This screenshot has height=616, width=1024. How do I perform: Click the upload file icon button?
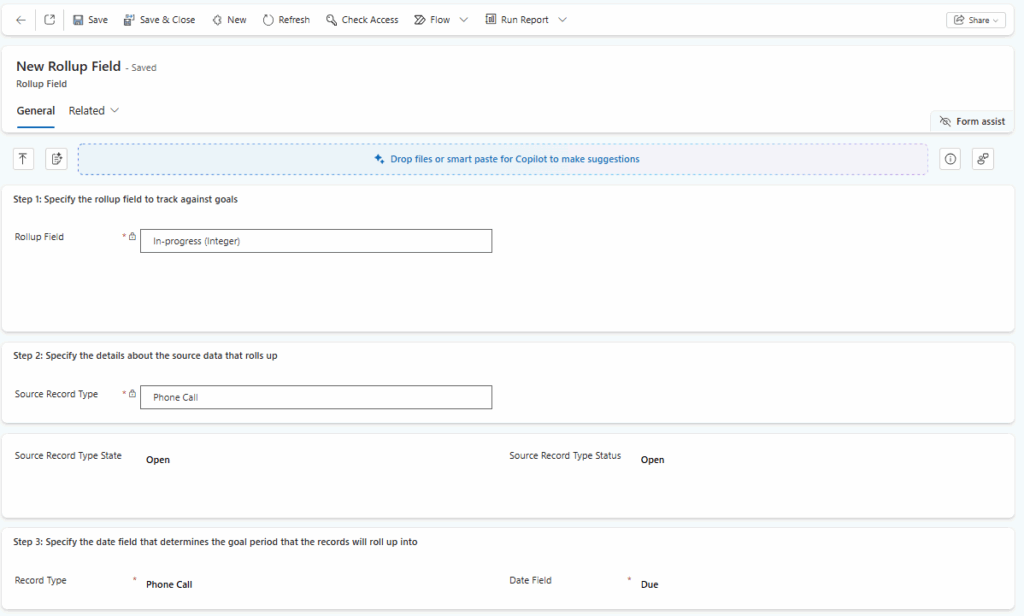coord(23,158)
